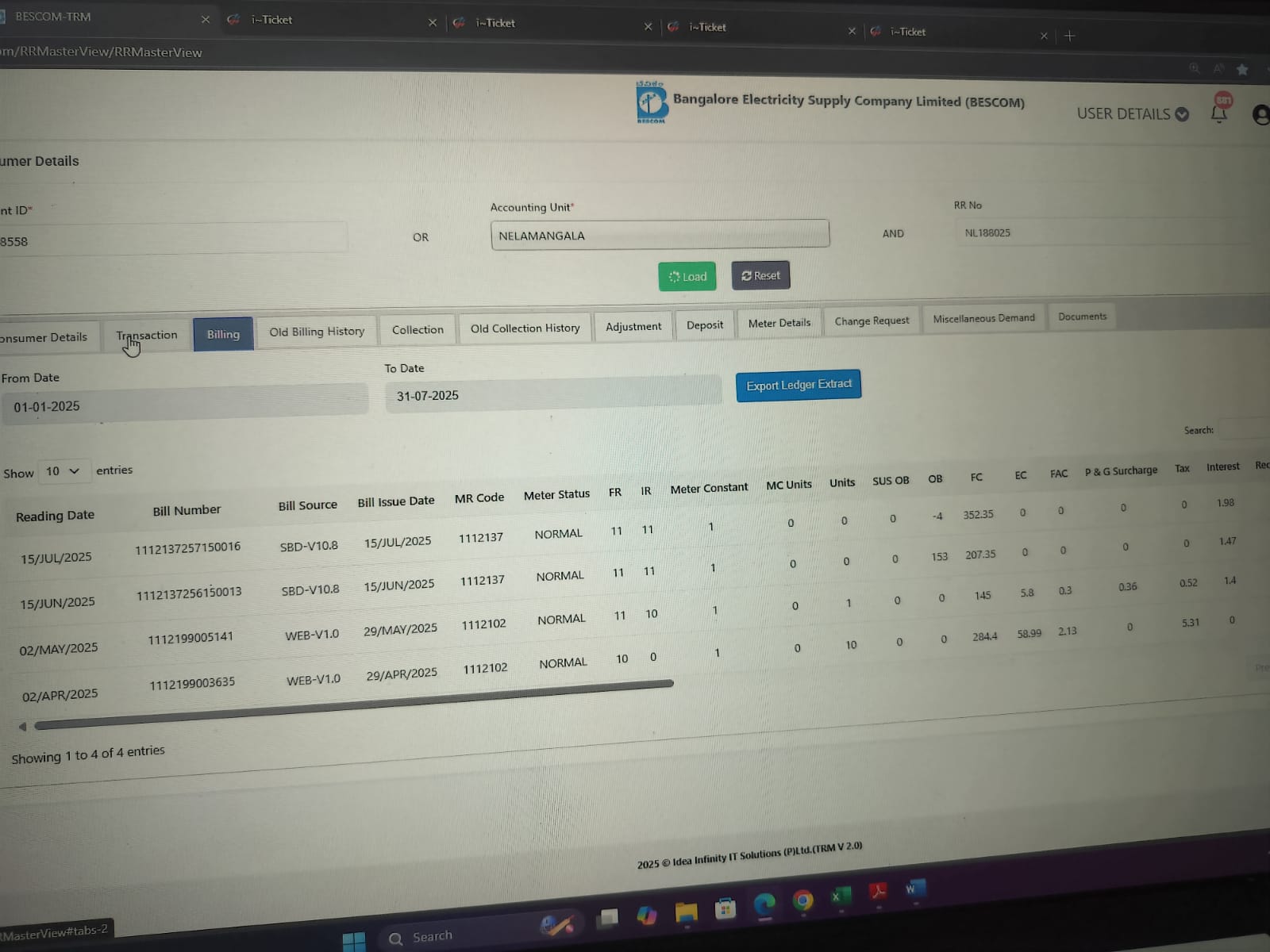Click the From Date field
The width and height of the screenshot is (1270, 952).
pos(186,403)
